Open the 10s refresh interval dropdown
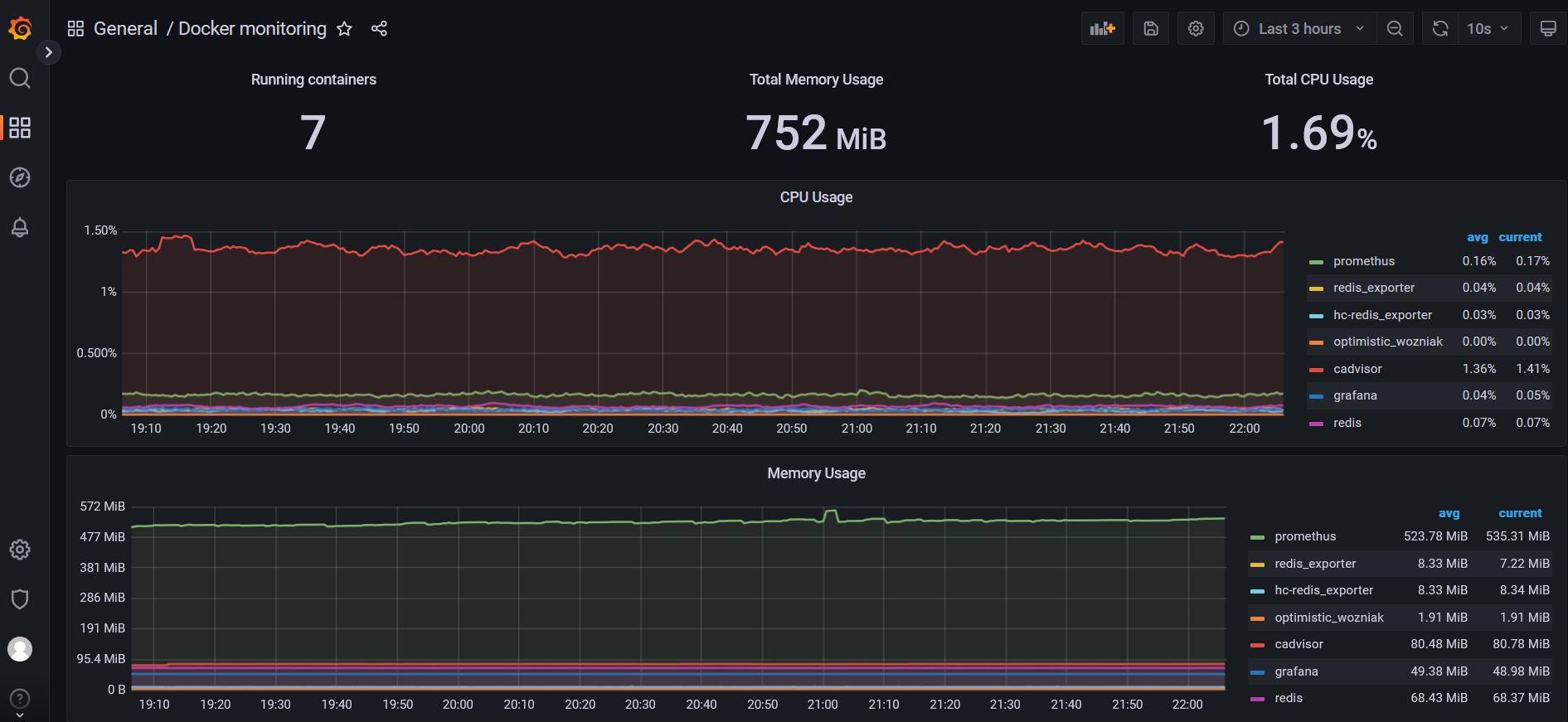Image resolution: width=1568 pixels, height=722 pixels. point(1489,29)
